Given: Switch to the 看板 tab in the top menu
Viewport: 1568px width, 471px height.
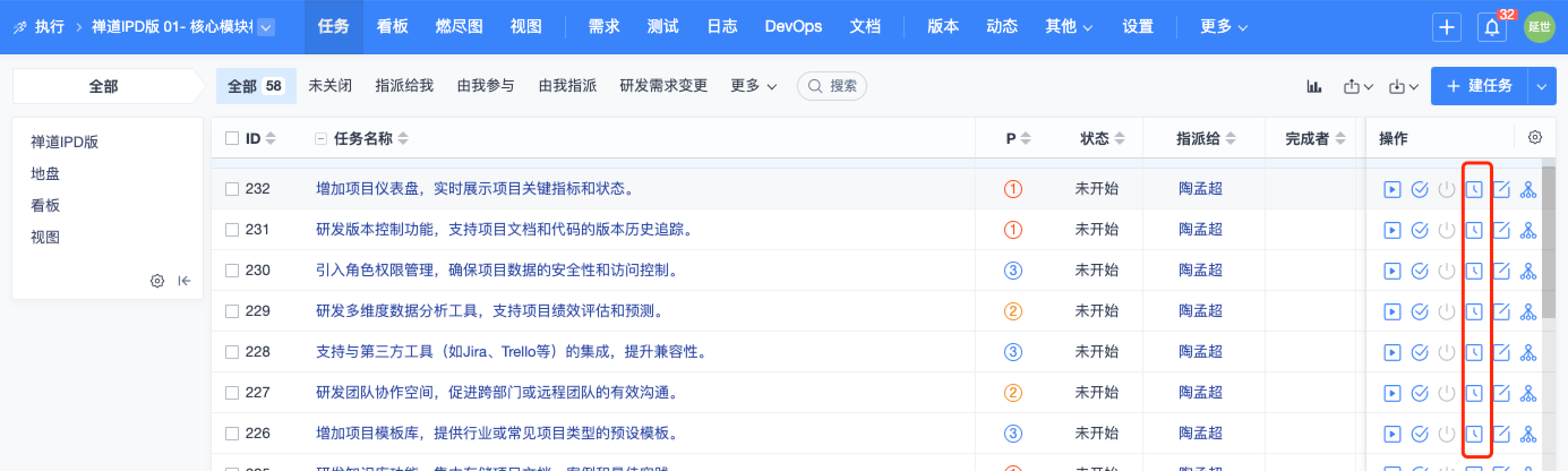Looking at the screenshot, I should [x=392, y=27].
